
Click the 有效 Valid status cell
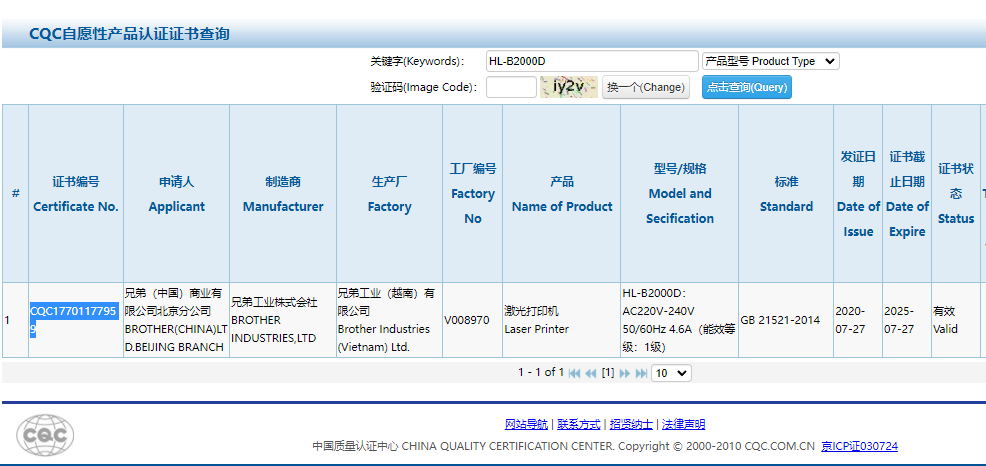956,320
